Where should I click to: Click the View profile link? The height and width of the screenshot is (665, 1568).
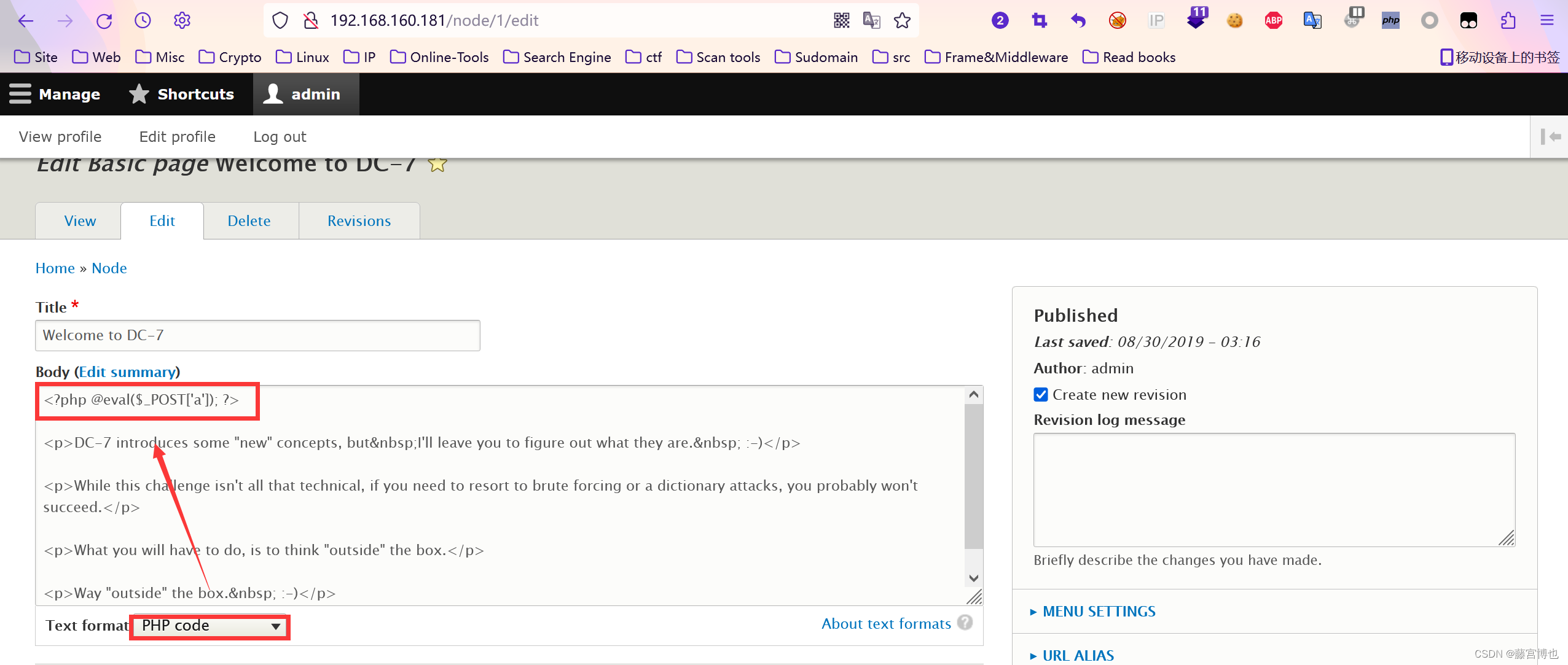point(60,137)
